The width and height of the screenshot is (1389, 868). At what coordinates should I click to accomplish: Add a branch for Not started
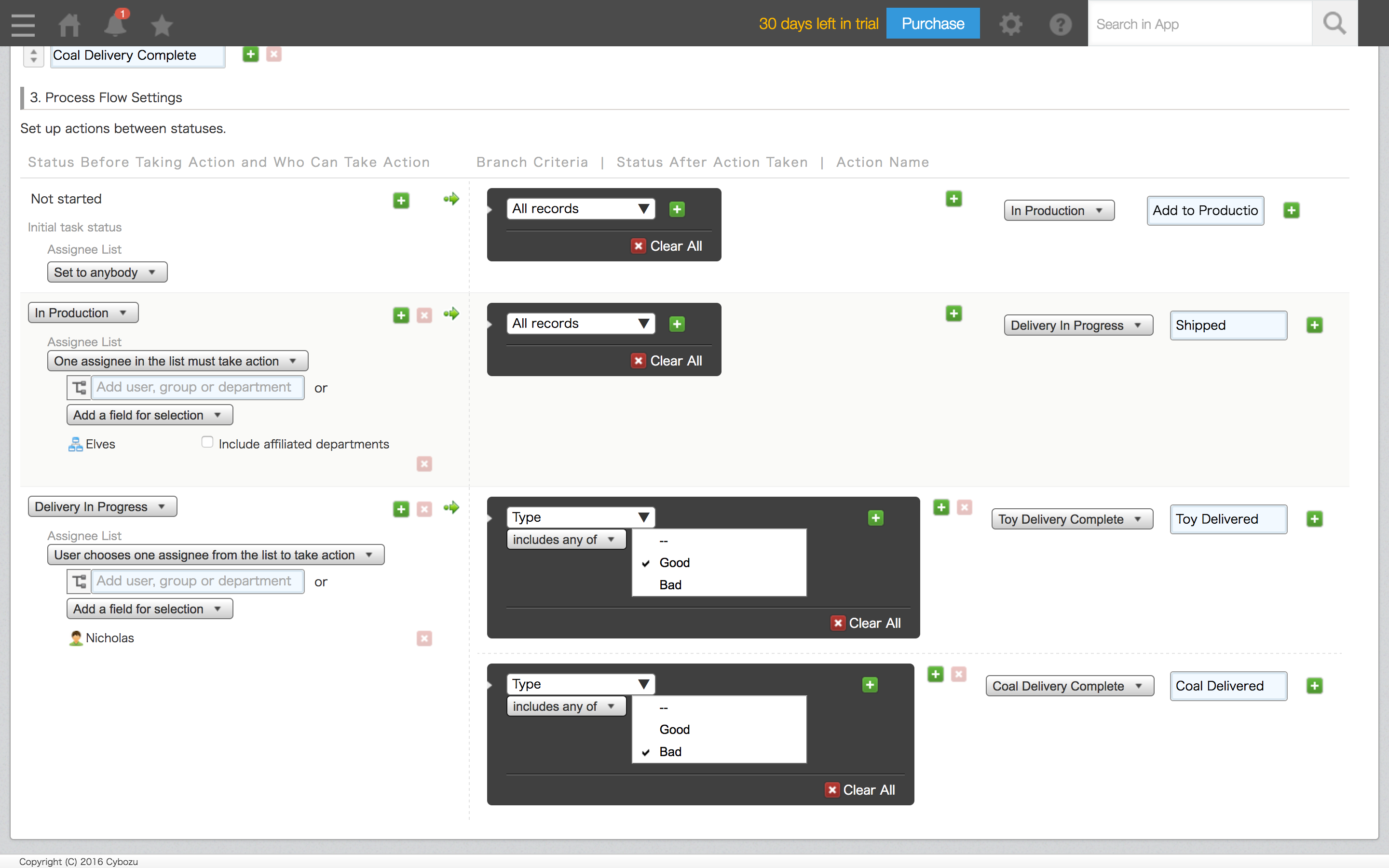pyautogui.click(x=954, y=199)
